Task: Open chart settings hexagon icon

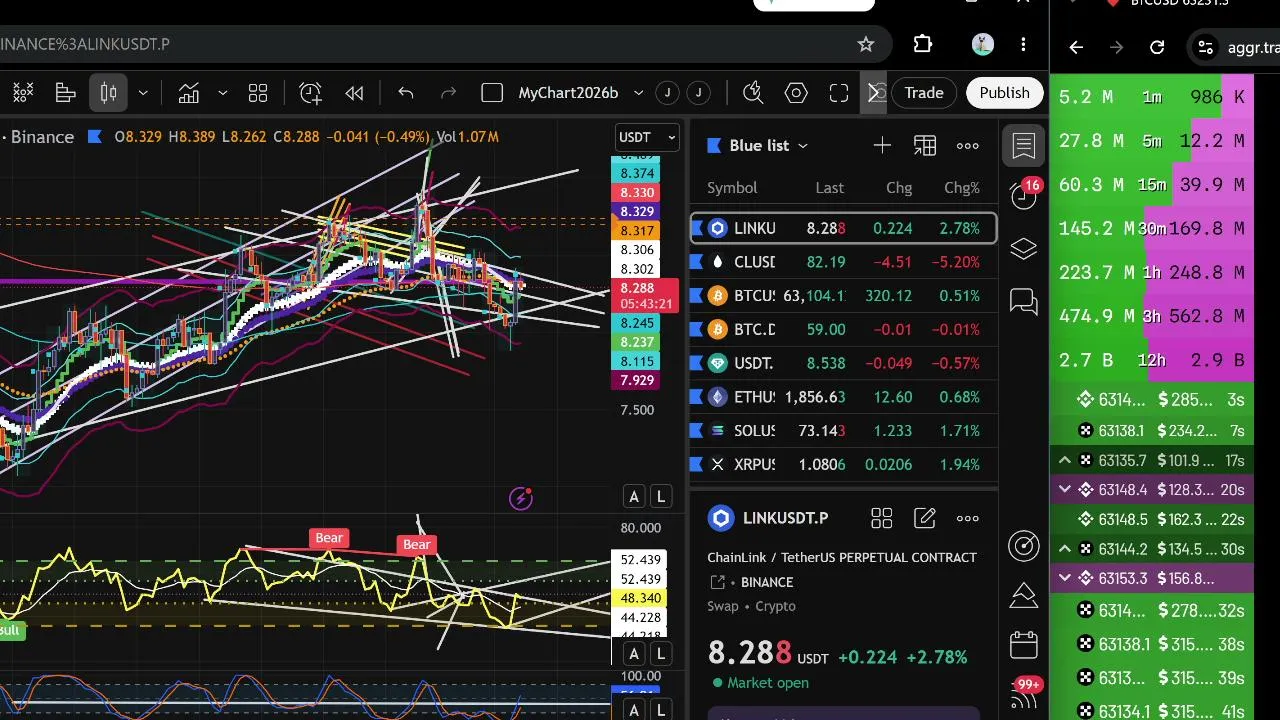Action: point(796,93)
